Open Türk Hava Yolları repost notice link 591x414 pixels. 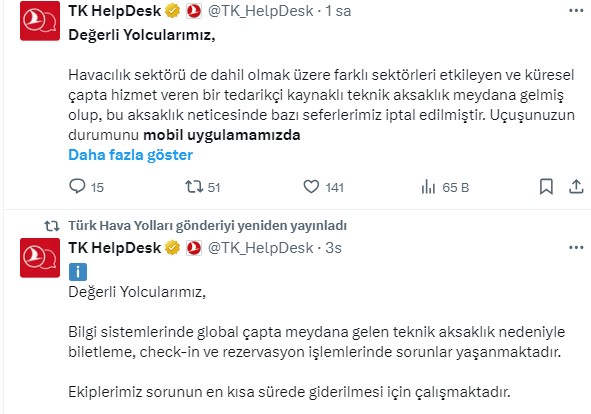point(207,225)
